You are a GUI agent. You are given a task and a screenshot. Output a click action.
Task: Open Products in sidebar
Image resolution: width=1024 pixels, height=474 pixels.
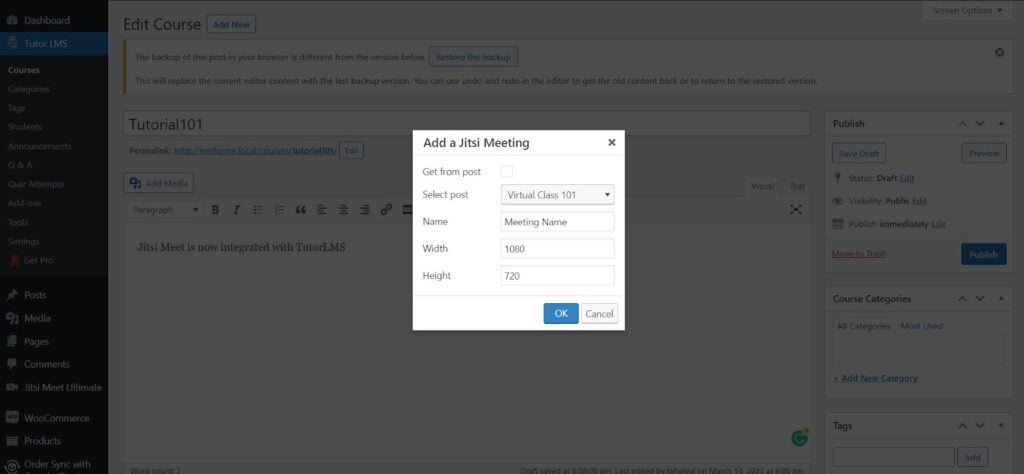coord(42,441)
